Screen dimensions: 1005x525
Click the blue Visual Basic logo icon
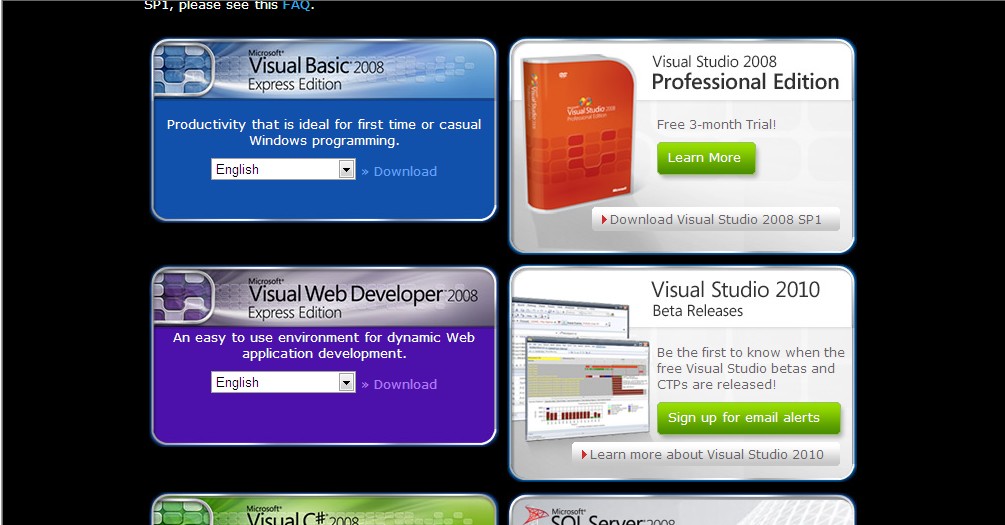tap(184, 69)
